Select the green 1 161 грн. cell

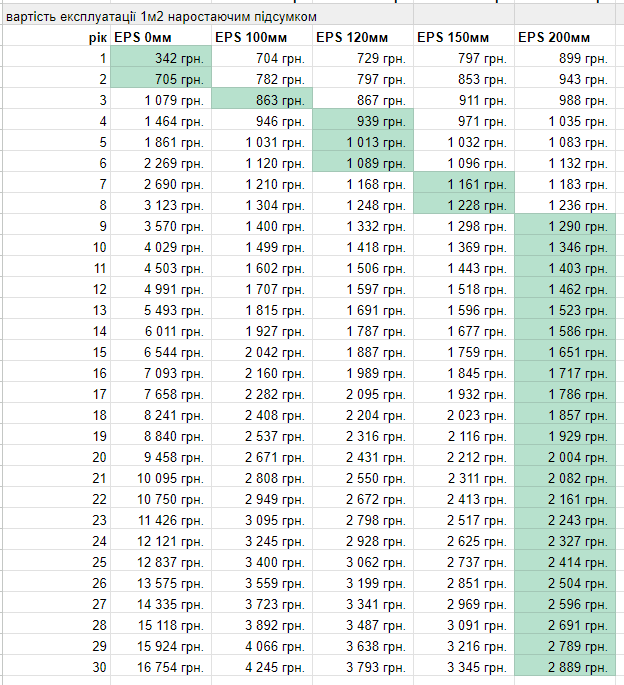pos(464,184)
